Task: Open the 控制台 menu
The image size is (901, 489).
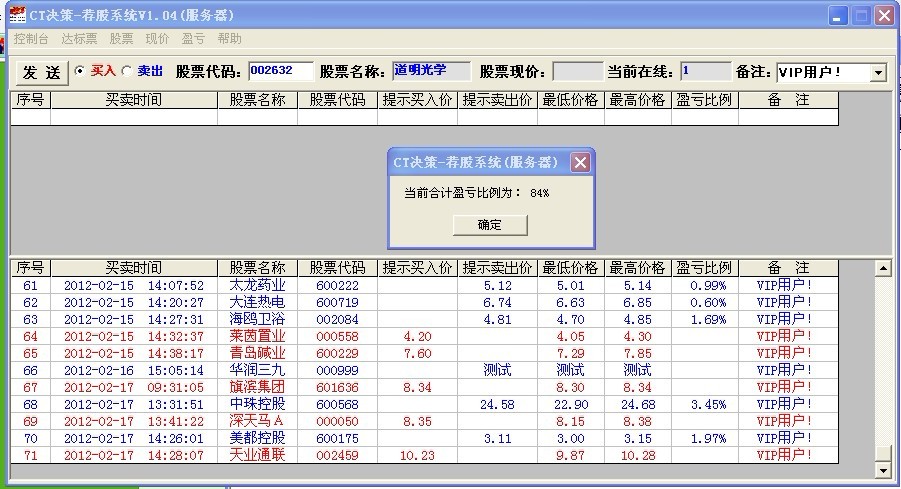Action: coord(31,38)
